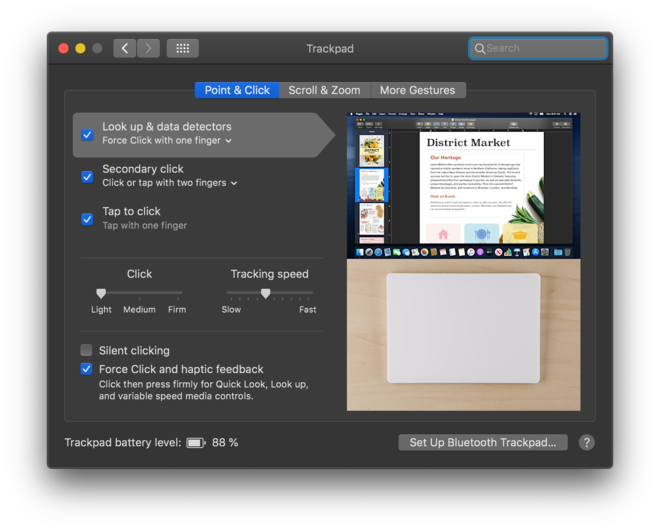Click the Search input field

coord(544,48)
